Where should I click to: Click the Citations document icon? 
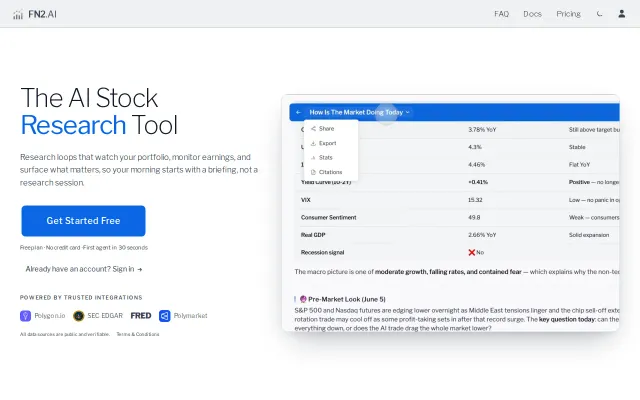(x=313, y=172)
